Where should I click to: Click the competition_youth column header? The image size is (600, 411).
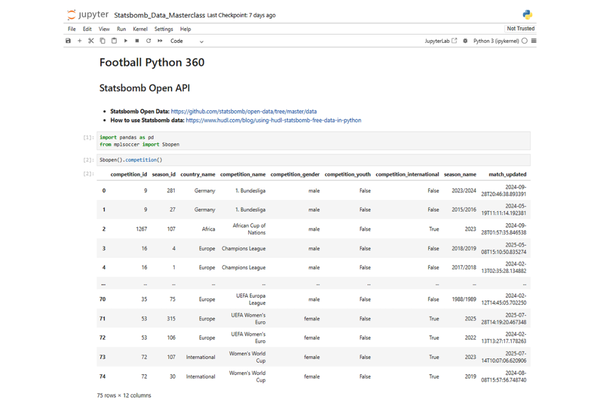pyautogui.click(x=348, y=175)
